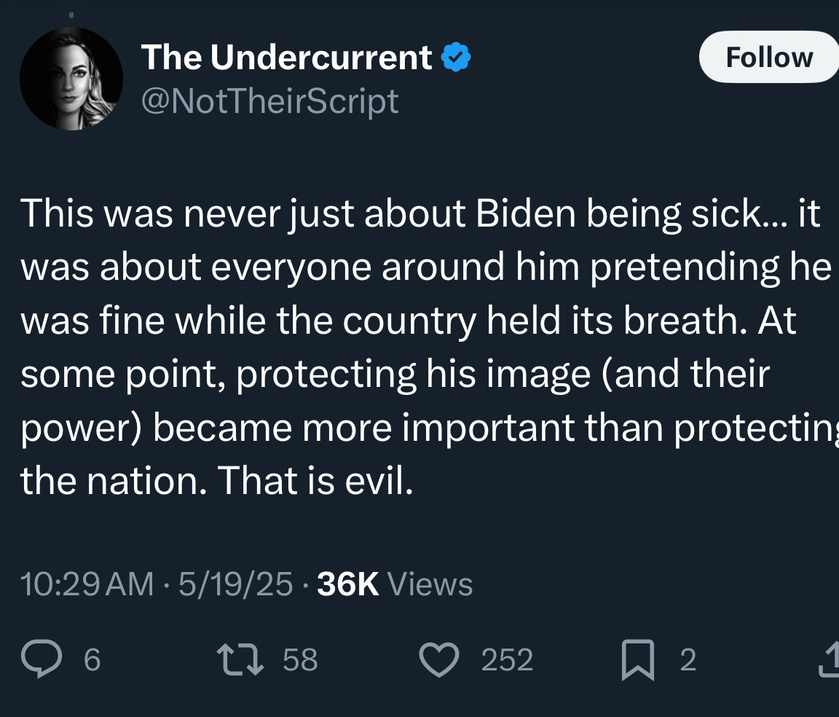This screenshot has height=717, width=839.
Task: Open the share icon at the right edge
Action: [829, 659]
